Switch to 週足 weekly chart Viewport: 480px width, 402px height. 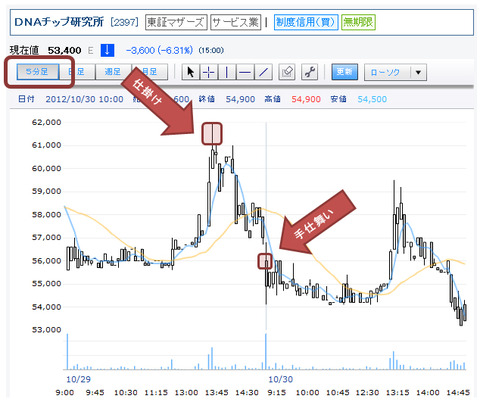click(x=113, y=72)
